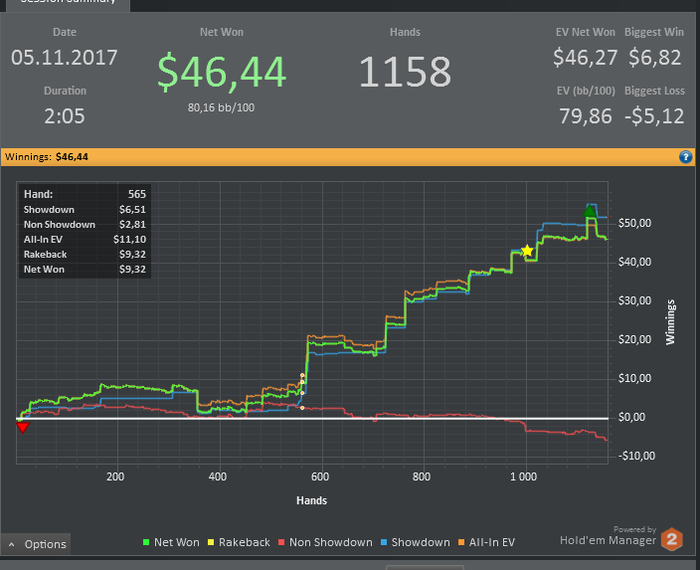
Task: Click the Hold'em Manager 2 logo icon
Action: tap(672, 539)
